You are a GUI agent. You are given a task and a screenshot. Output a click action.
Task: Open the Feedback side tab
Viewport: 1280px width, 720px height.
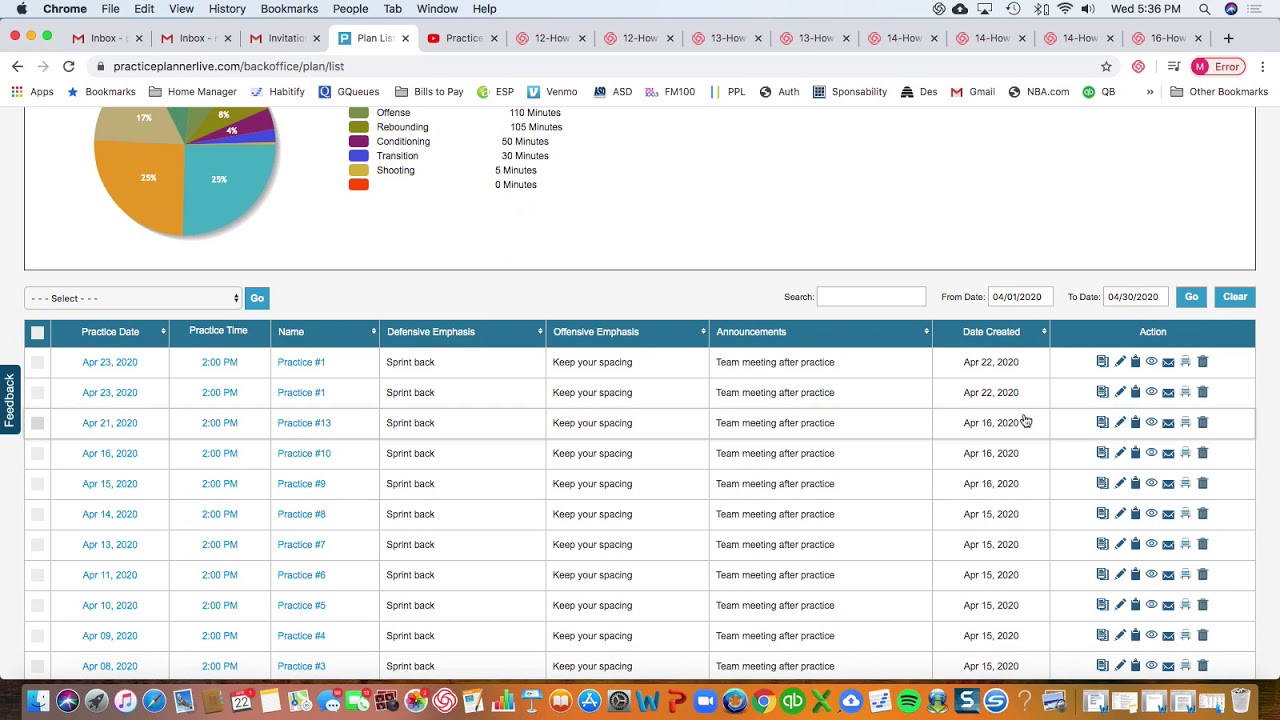click(x=10, y=400)
